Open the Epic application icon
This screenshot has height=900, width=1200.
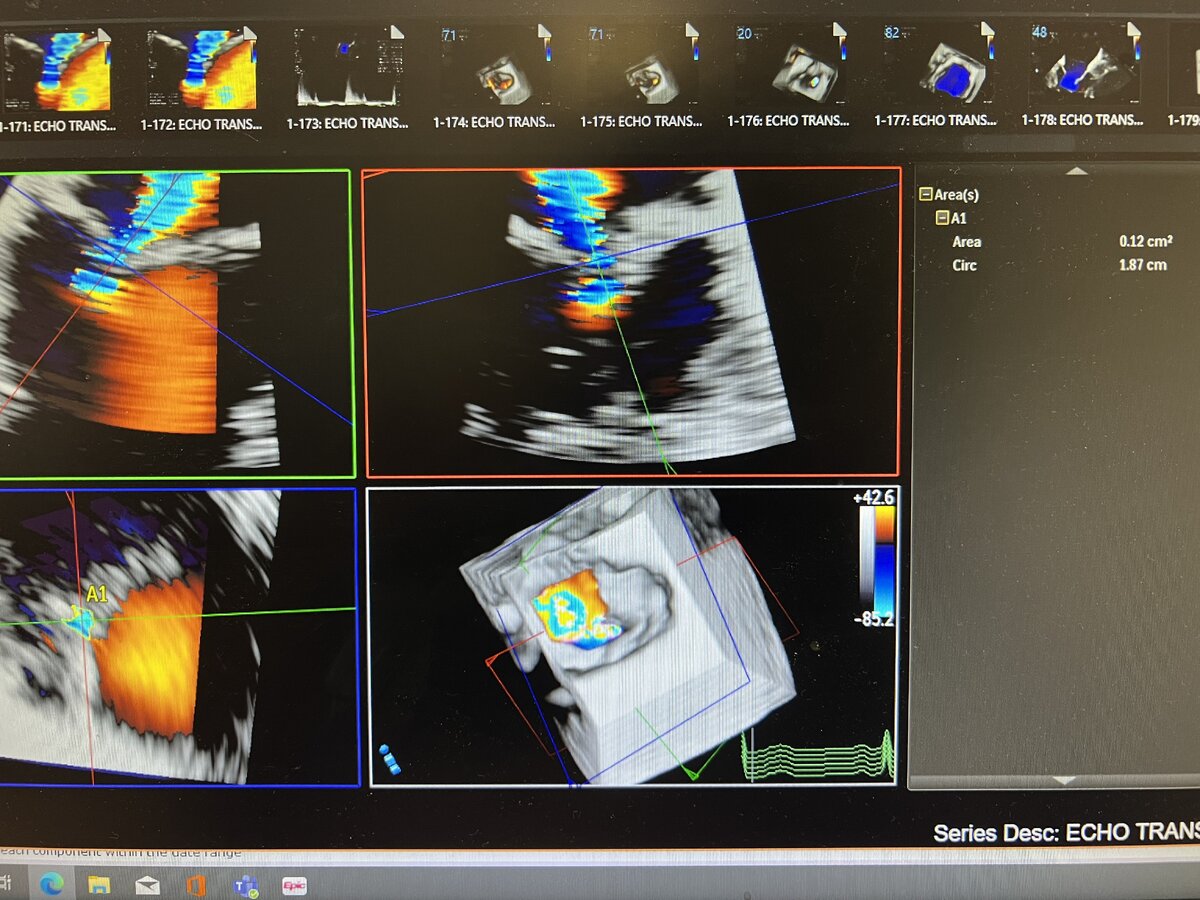click(x=294, y=885)
